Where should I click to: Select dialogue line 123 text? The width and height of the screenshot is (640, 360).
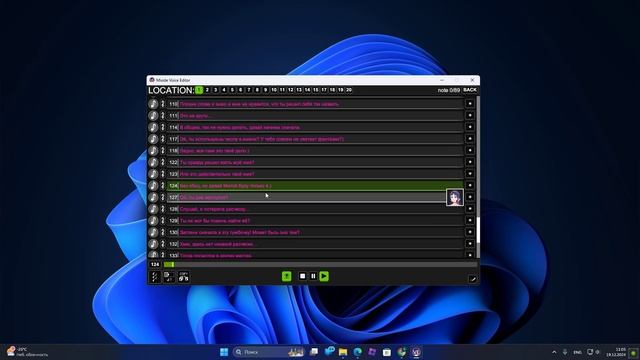click(217, 174)
